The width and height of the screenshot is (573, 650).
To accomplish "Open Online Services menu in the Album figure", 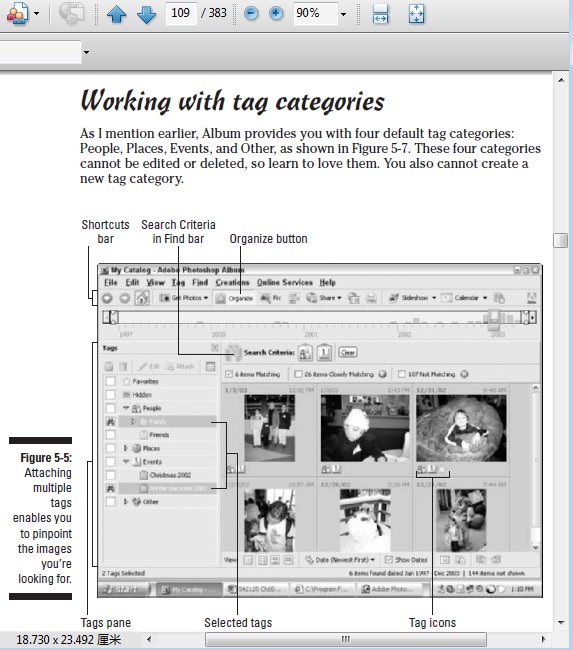I will pyautogui.click(x=285, y=283).
